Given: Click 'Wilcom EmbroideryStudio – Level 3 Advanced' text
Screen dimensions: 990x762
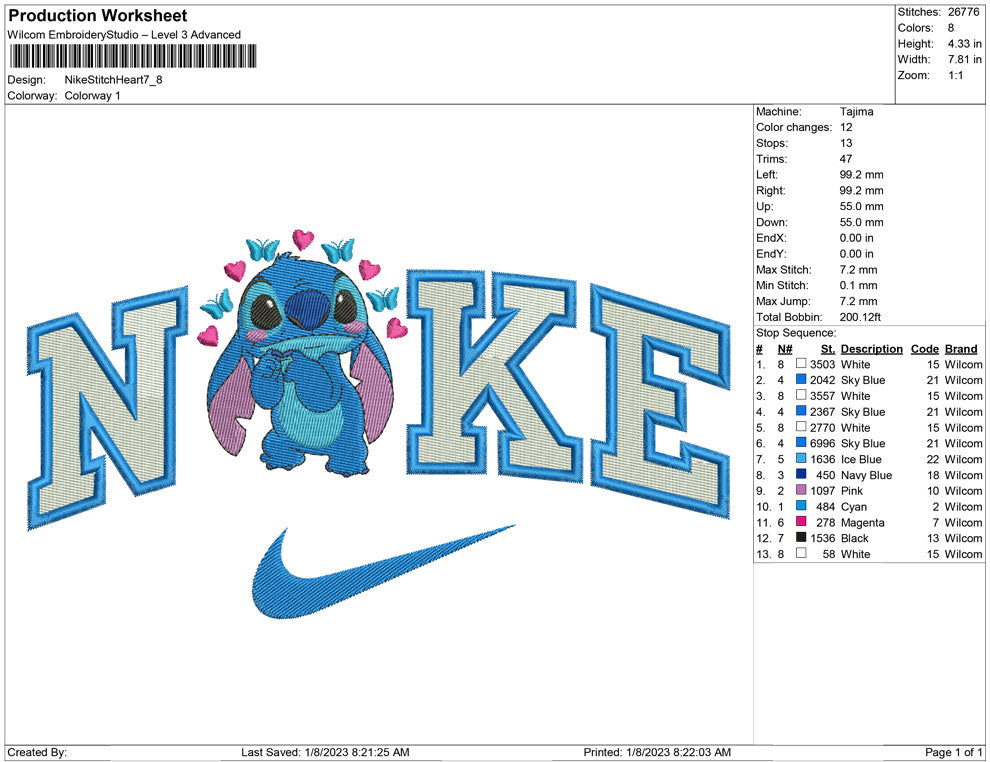Looking at the screenshot, I should click(124, 35).
